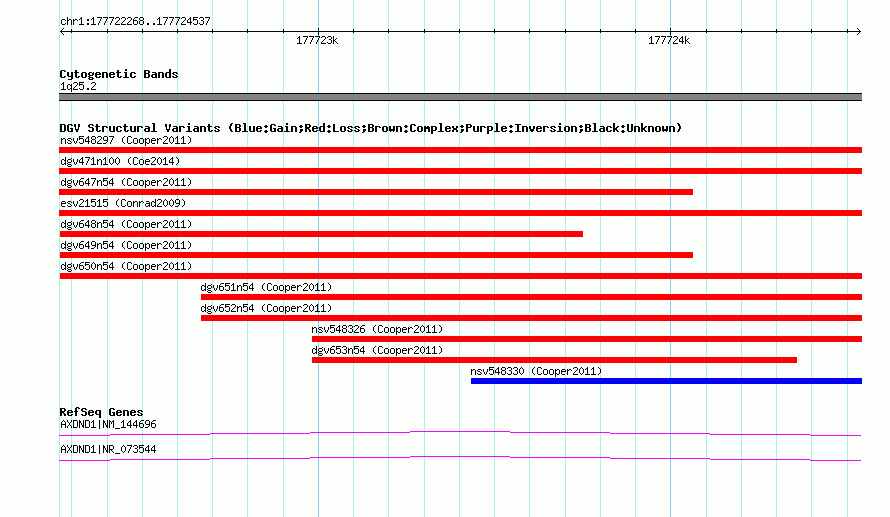Image resolution: width=890 pixels, height=517 pixels.
Task: Select the red loss bar for dgv647n54
Action: 376,192
